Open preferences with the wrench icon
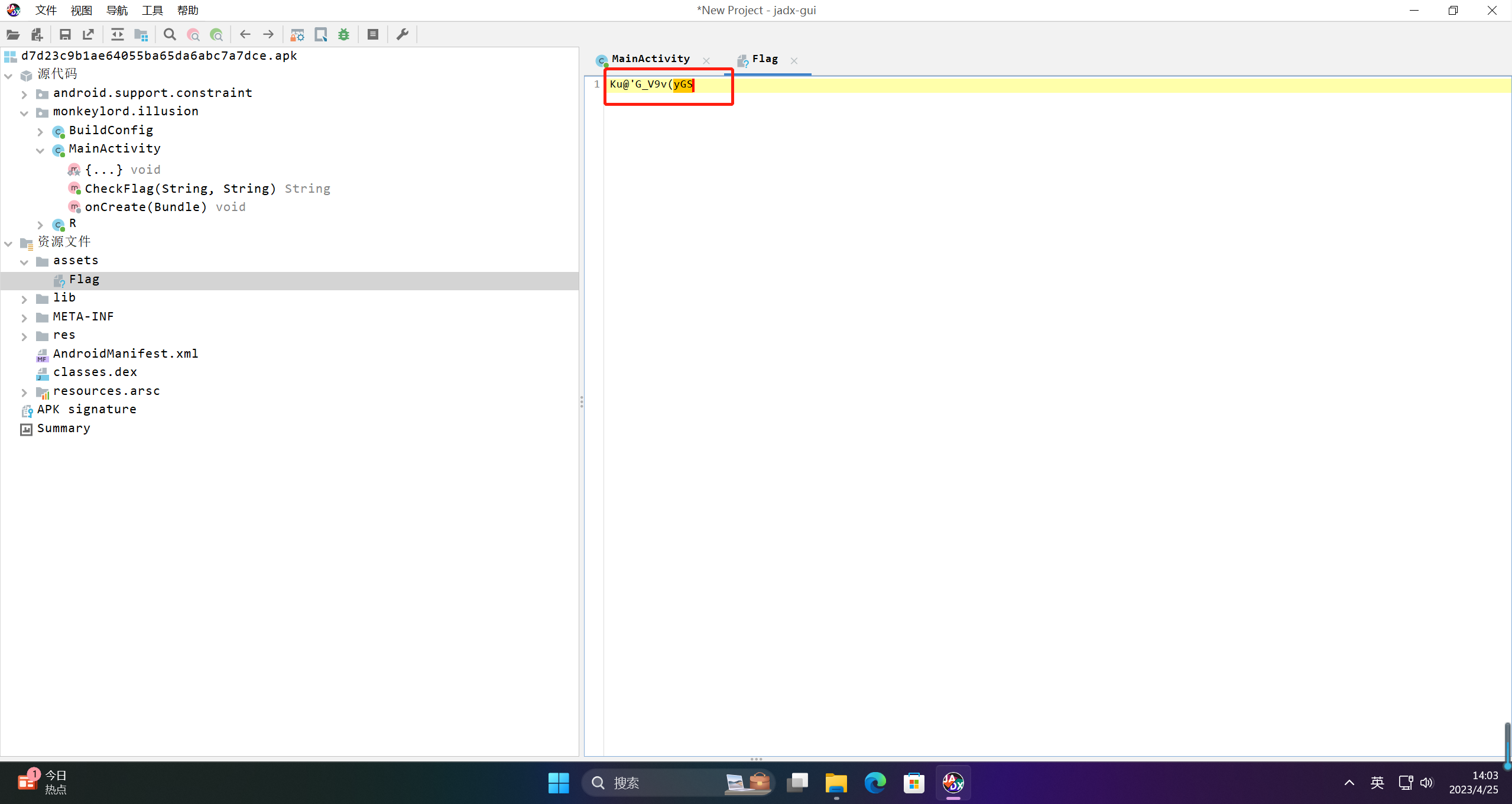The height and width of the screenshot is (804, 1512). pos(403,35)
